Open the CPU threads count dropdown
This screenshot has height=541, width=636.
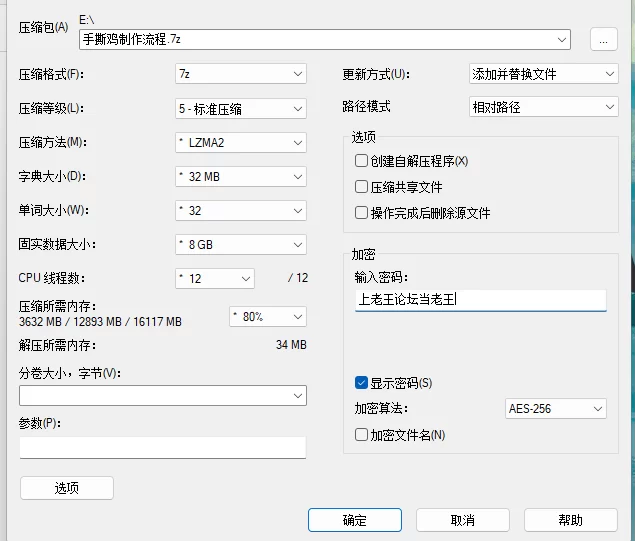(x=215, y=279)
